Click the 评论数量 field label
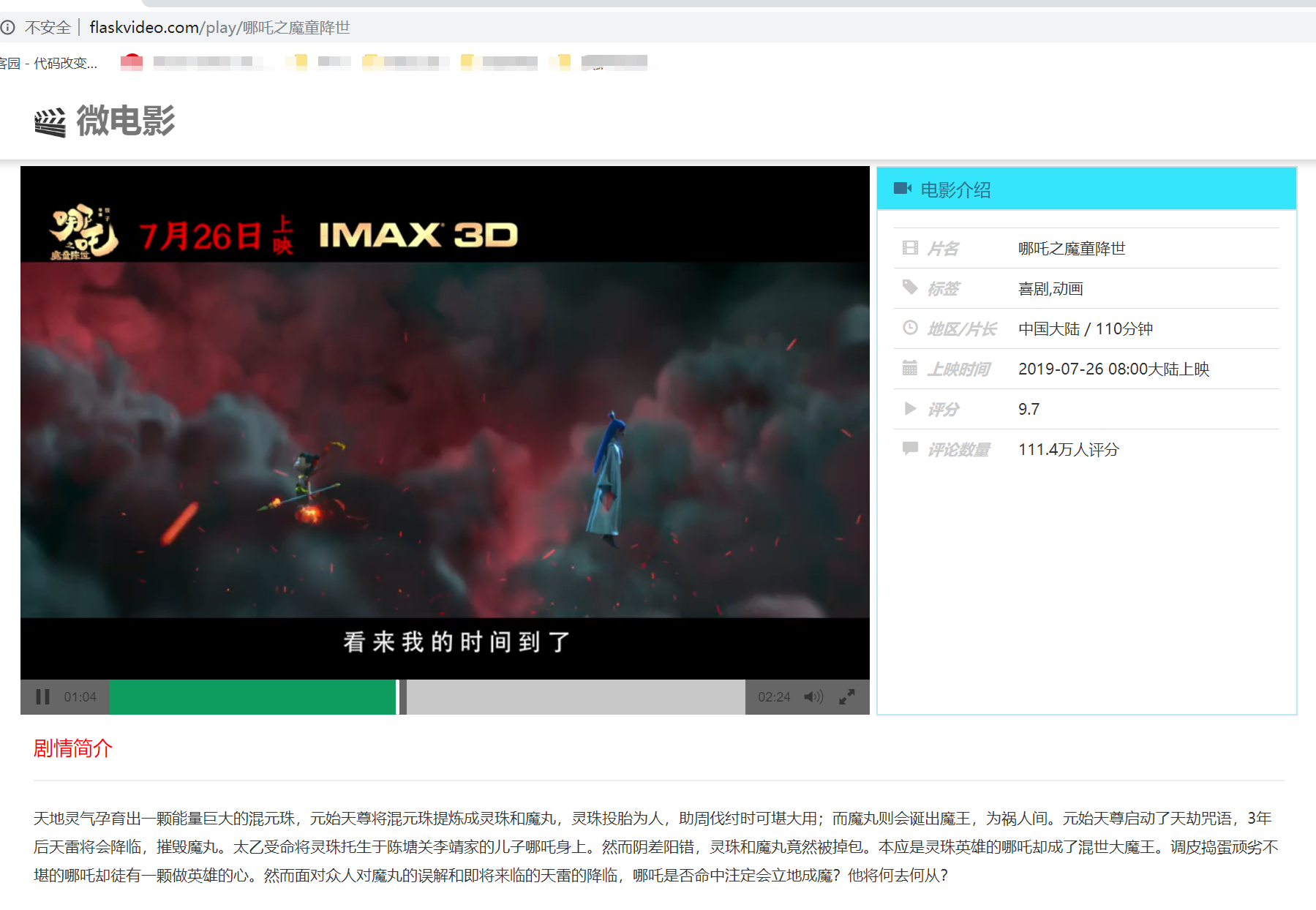 (x=959, y=450)
